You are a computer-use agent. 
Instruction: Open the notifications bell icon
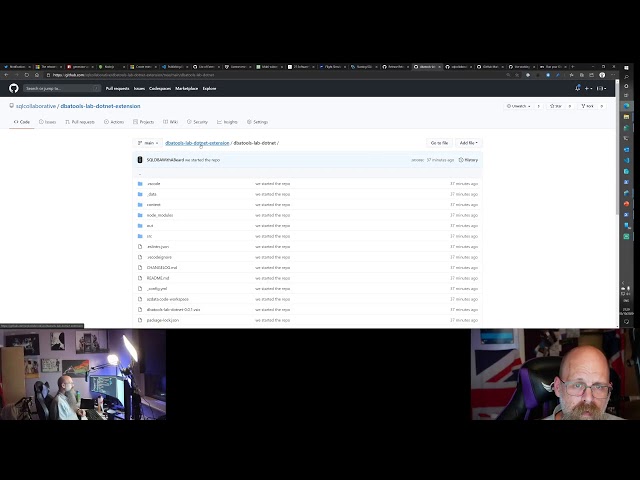point(577,88)
